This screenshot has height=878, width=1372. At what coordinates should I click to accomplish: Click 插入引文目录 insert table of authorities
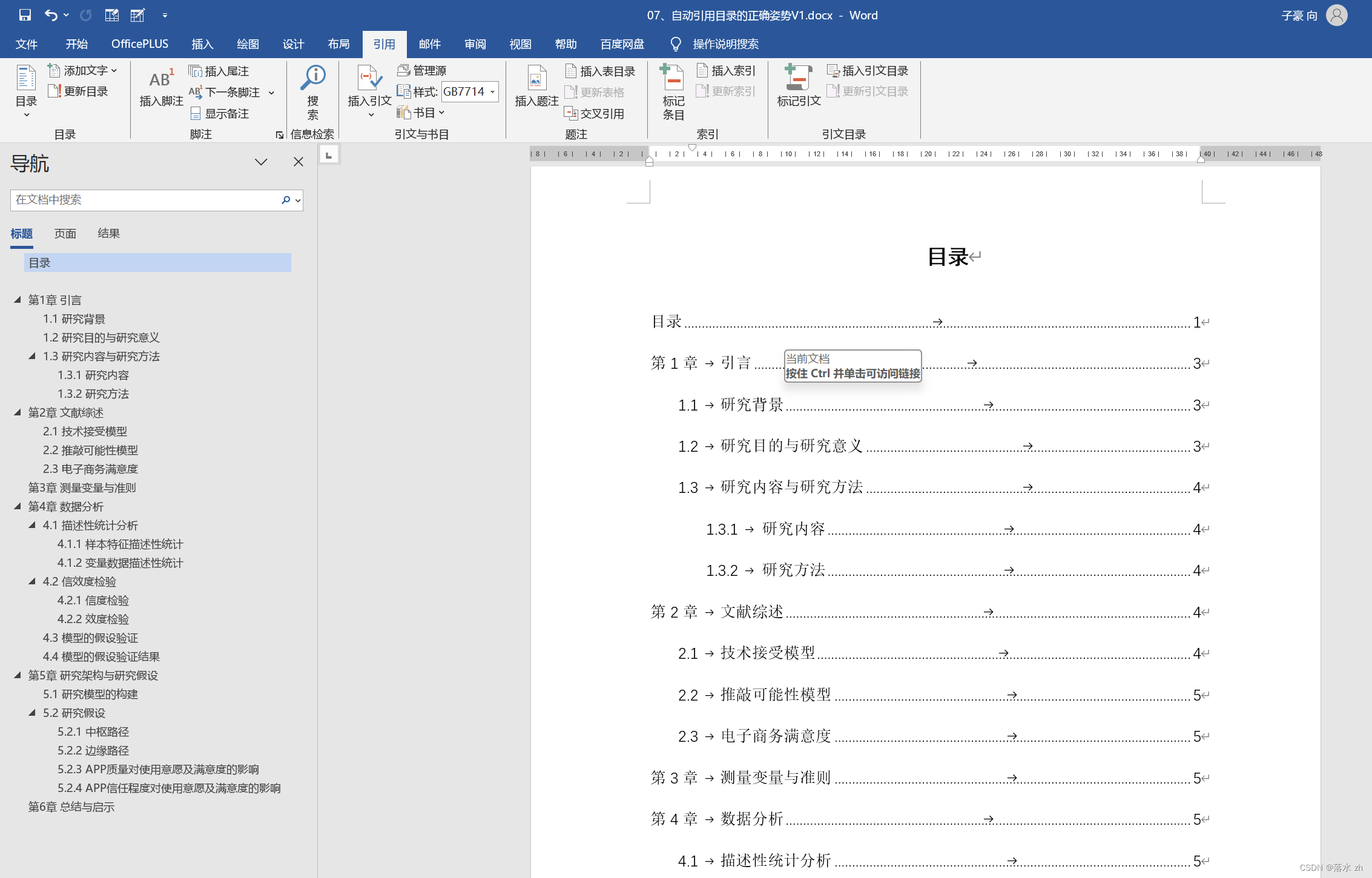(x=868, y=71)
